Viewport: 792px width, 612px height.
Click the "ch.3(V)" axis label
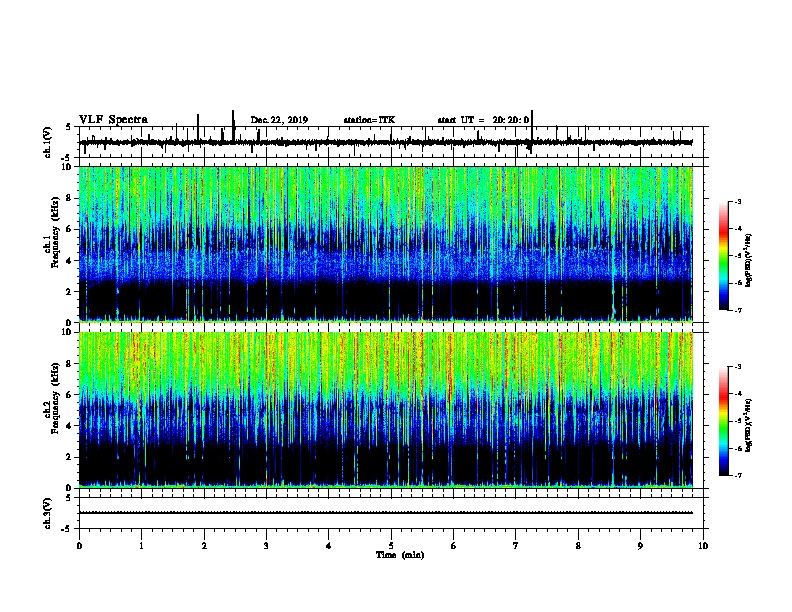(x=47, y=513)
